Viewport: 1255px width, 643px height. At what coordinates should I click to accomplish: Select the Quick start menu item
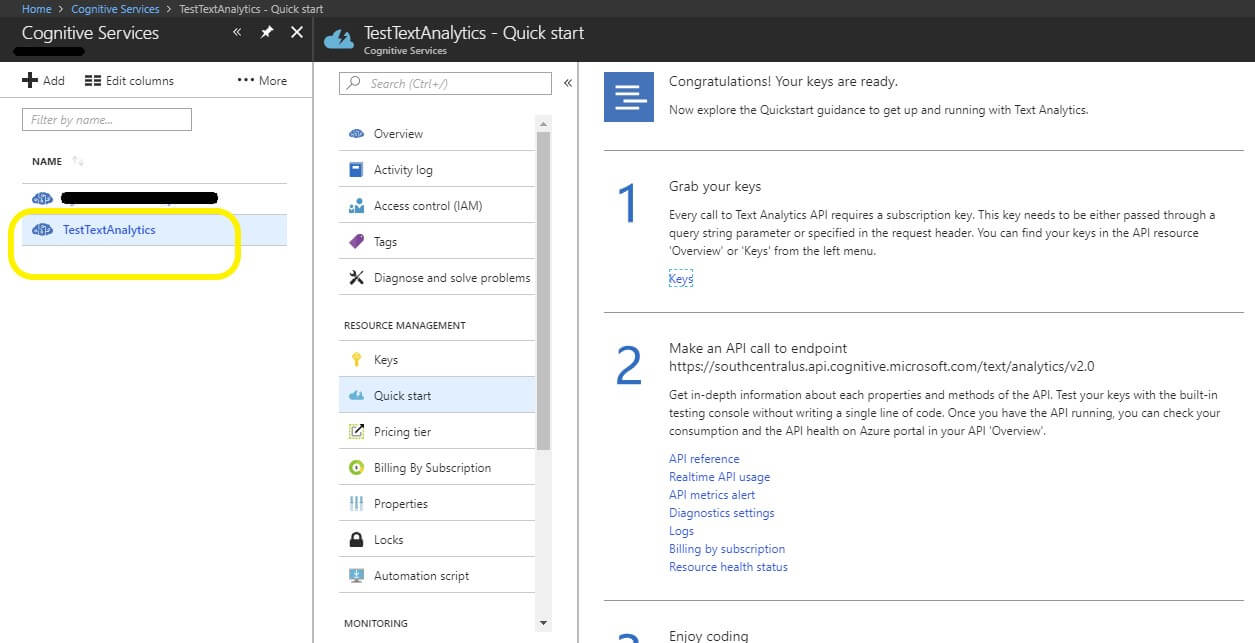[437, 395]
